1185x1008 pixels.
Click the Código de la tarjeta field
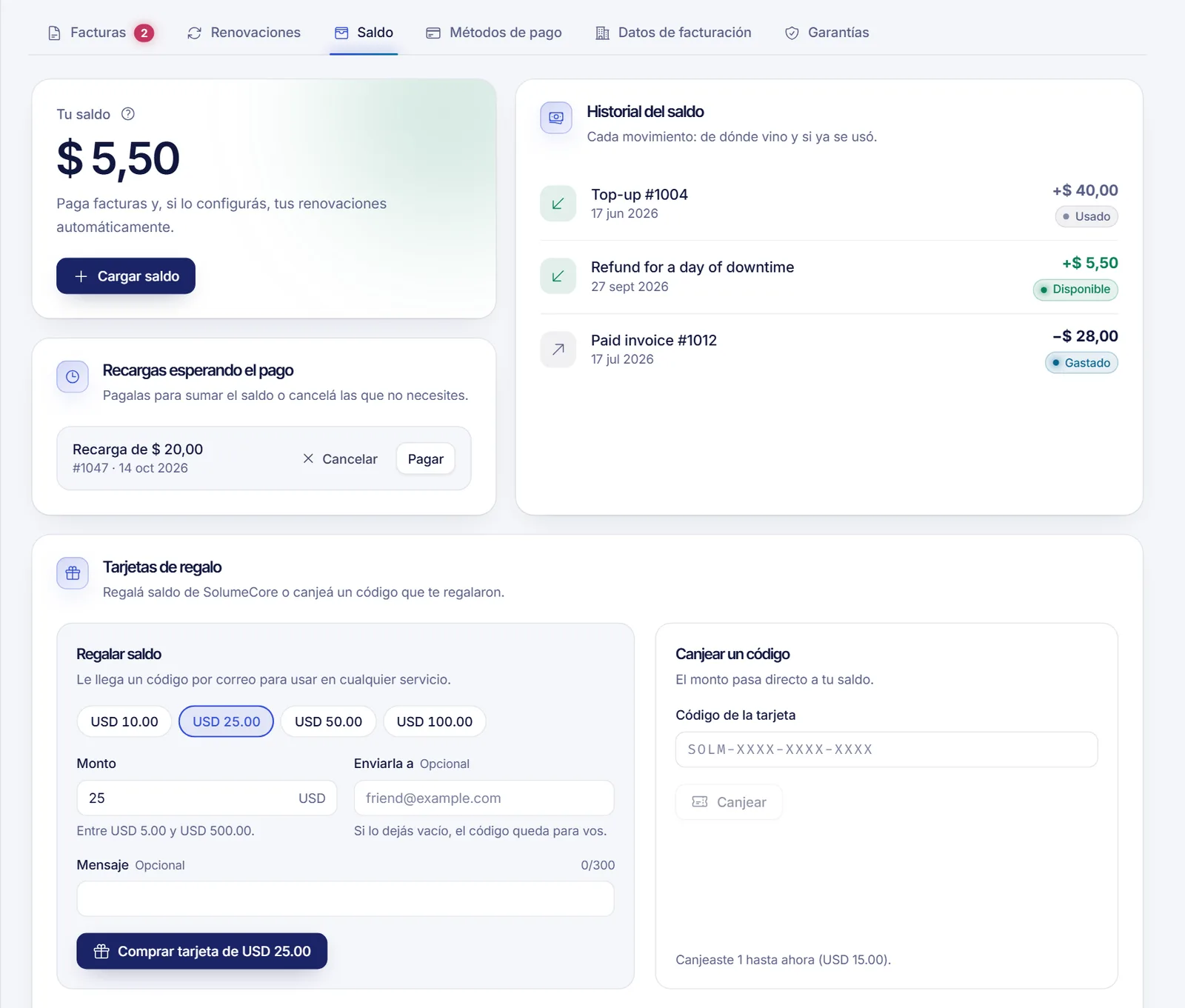(x=887, y=750)
